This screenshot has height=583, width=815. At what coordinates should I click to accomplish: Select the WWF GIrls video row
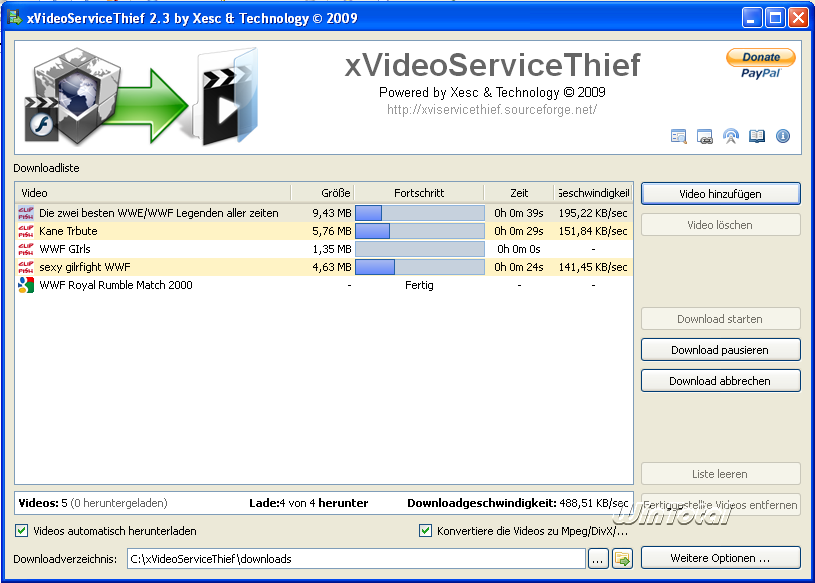pyautogui.click(x=324, y=249)
